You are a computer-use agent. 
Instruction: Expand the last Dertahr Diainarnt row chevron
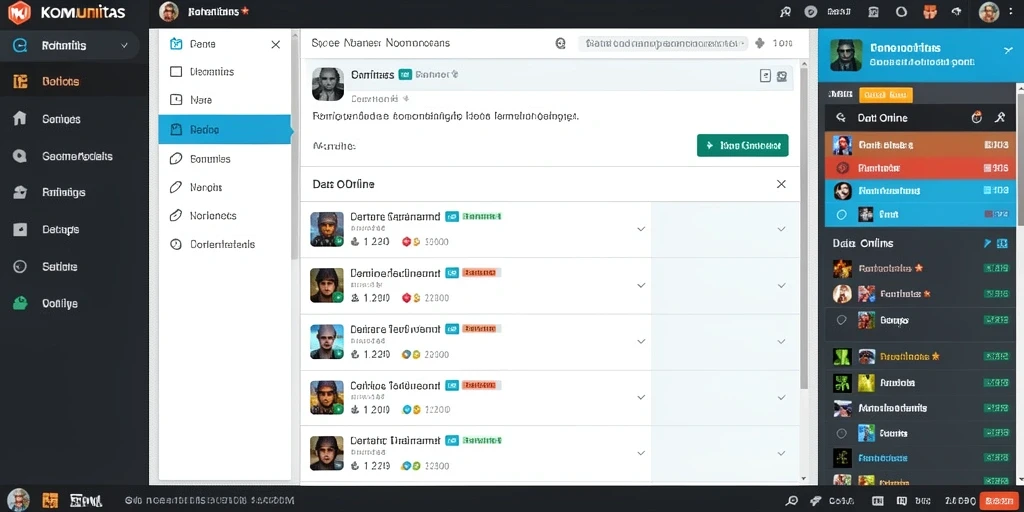tap(641, 453)
